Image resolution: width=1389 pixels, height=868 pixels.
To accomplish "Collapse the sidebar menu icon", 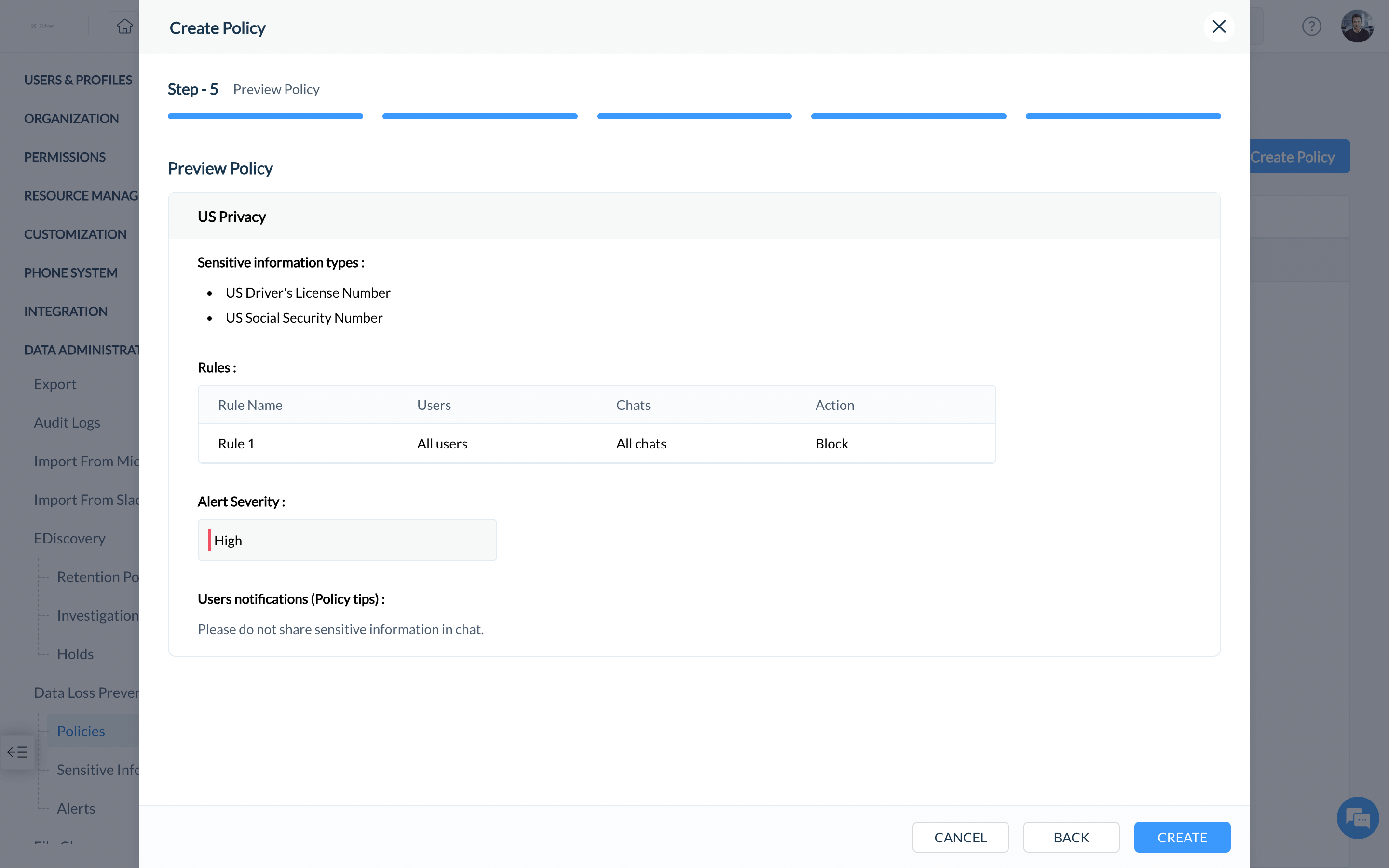I will [17, 752].
